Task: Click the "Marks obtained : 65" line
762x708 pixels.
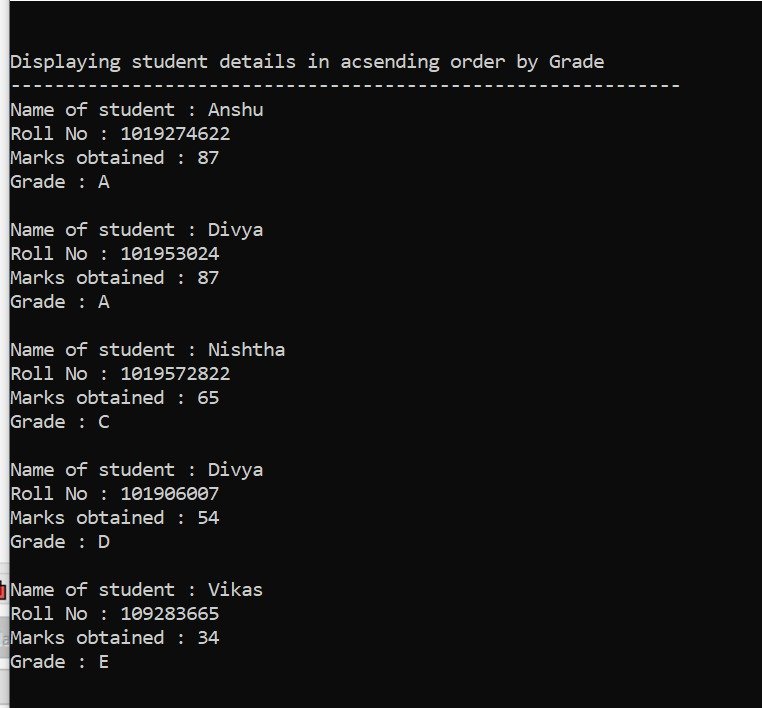Action: [x=114, y=398]
